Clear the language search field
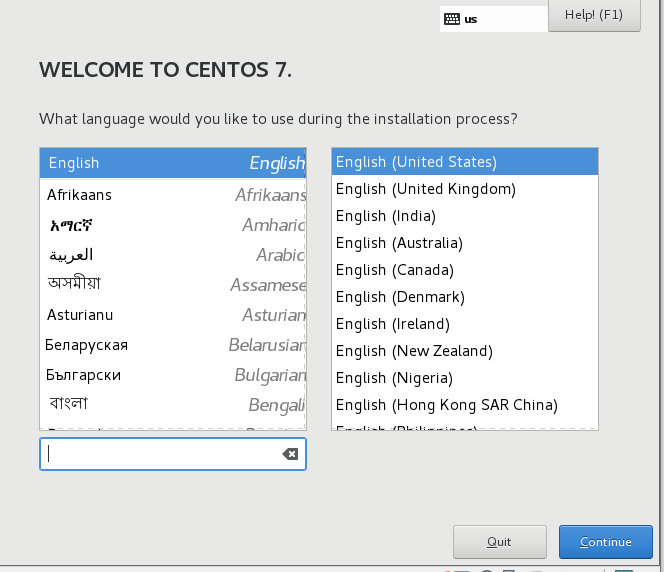The height and width of the screenshot is (572, 664). coord(290,454)
